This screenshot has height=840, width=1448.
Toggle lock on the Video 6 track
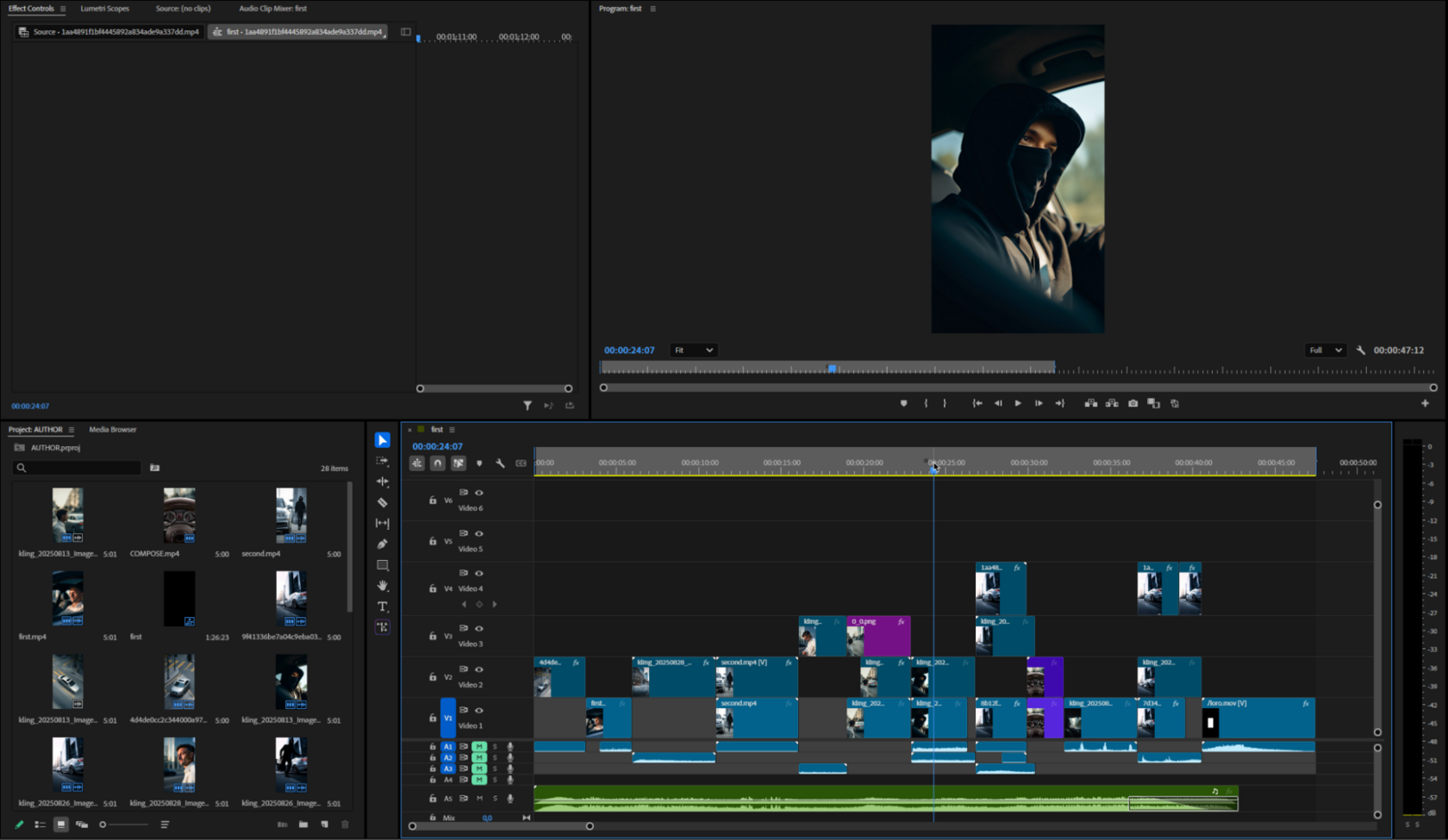click(x=433, y=500)
